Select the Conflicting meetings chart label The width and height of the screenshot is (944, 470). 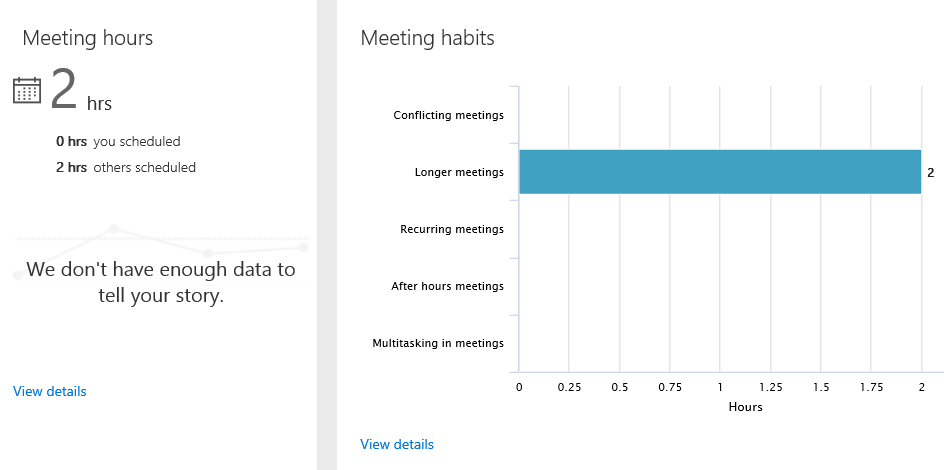tap(448, 115)
